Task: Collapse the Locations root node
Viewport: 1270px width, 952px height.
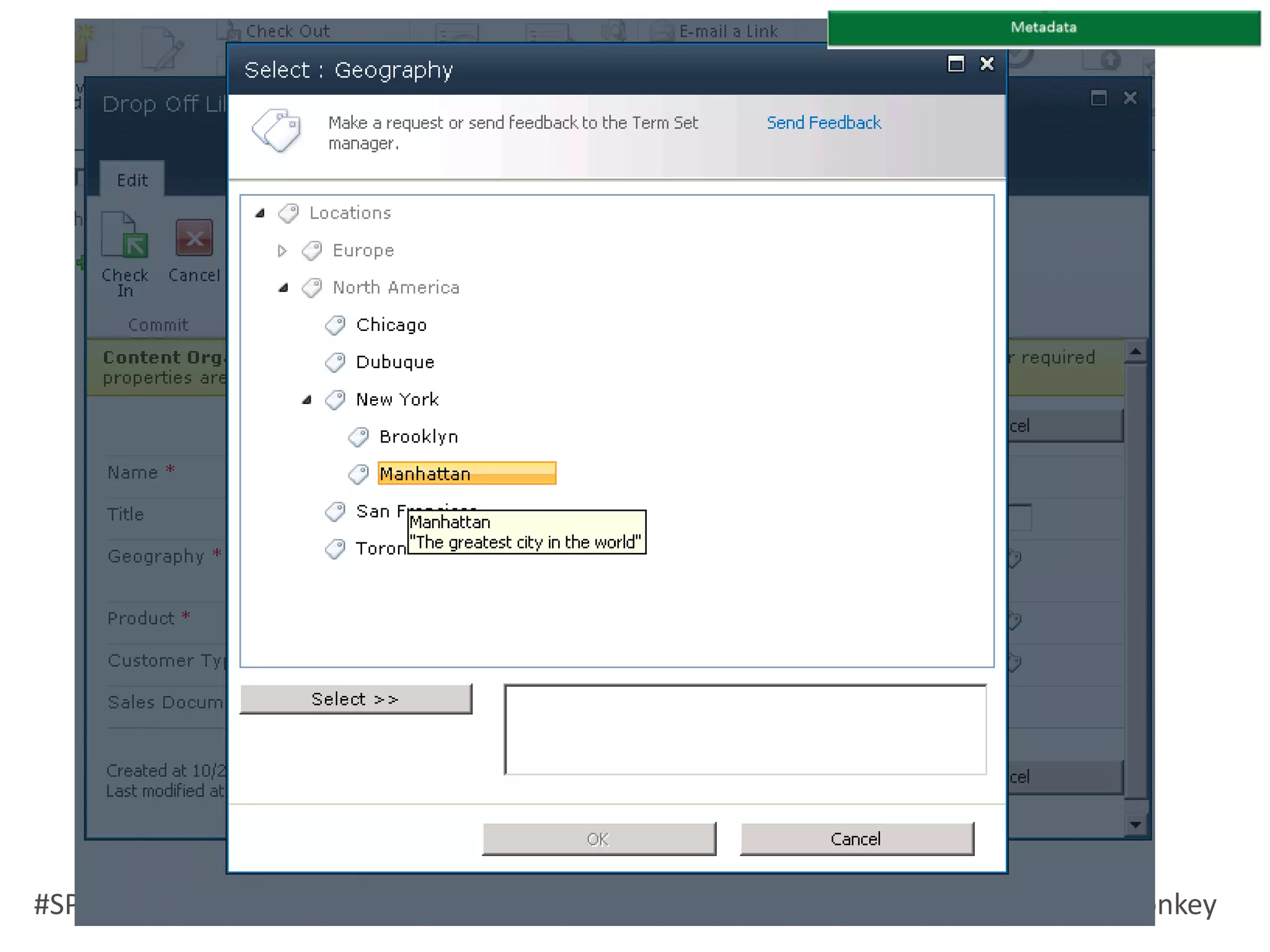Action: (260, 213)
